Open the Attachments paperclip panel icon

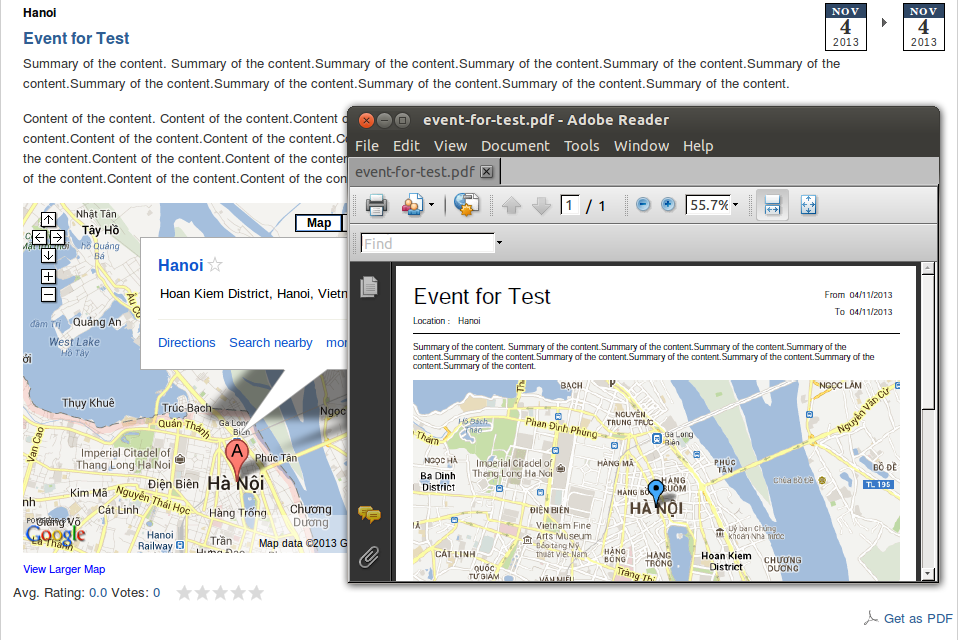click(x=369, y=557)
